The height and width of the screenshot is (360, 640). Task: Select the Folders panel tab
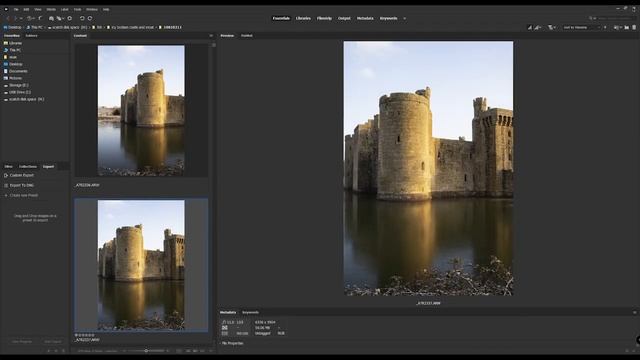click(x=31, y=36)
